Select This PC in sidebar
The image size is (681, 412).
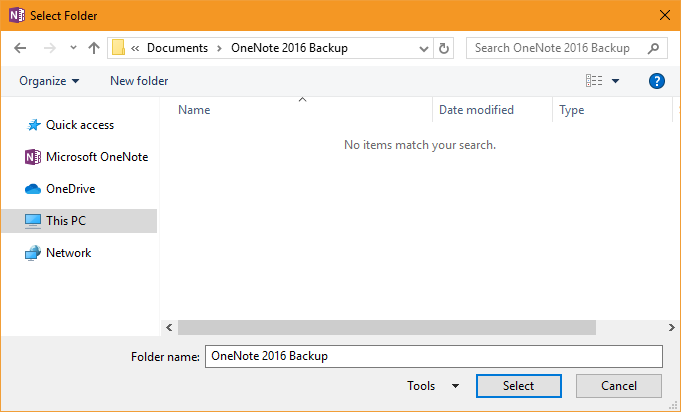coord(79,221)
